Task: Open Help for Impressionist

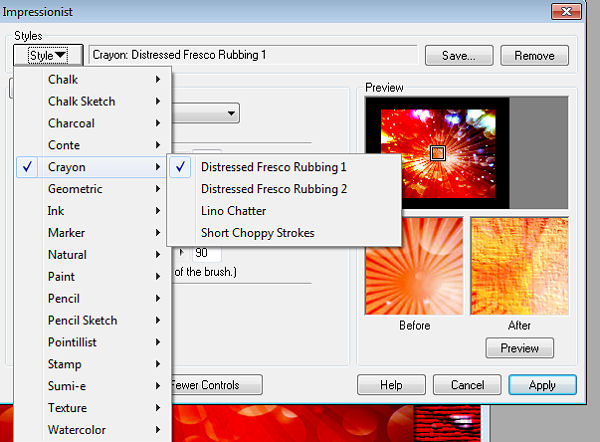Action: (392, 385)
